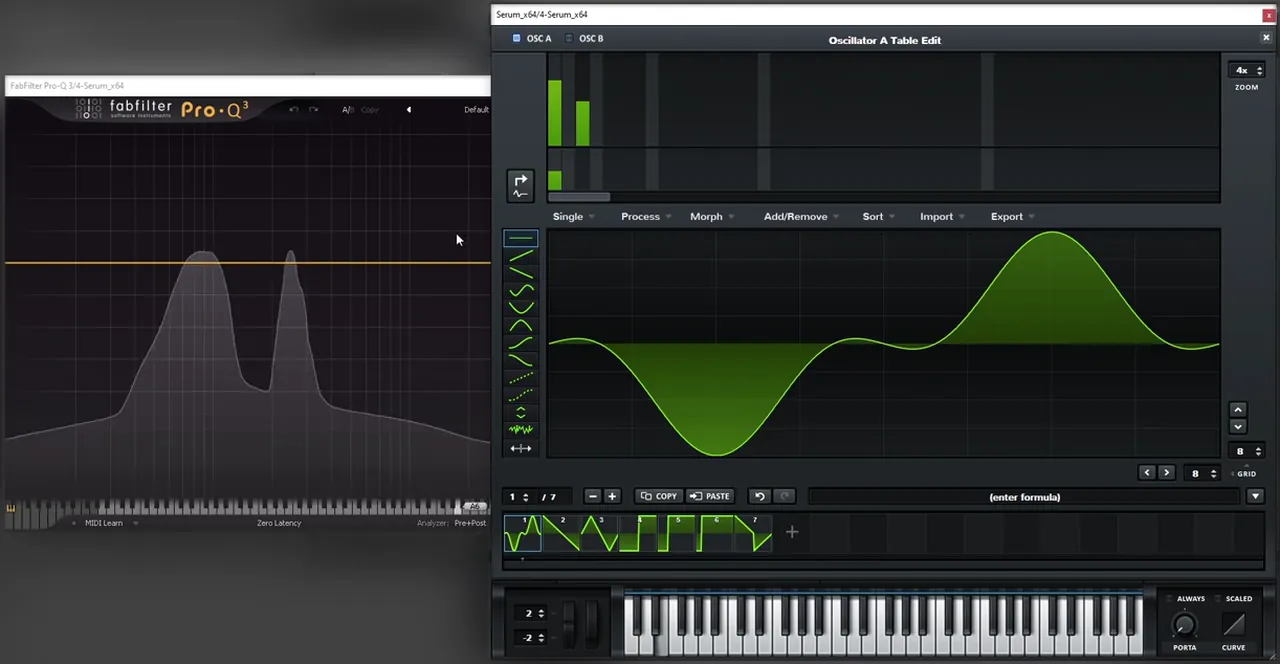Viewport: 1280px width, 664px height.
Task: Adjust the horizontal grid size 8 stepper
Action: [x=1201, y=473]
